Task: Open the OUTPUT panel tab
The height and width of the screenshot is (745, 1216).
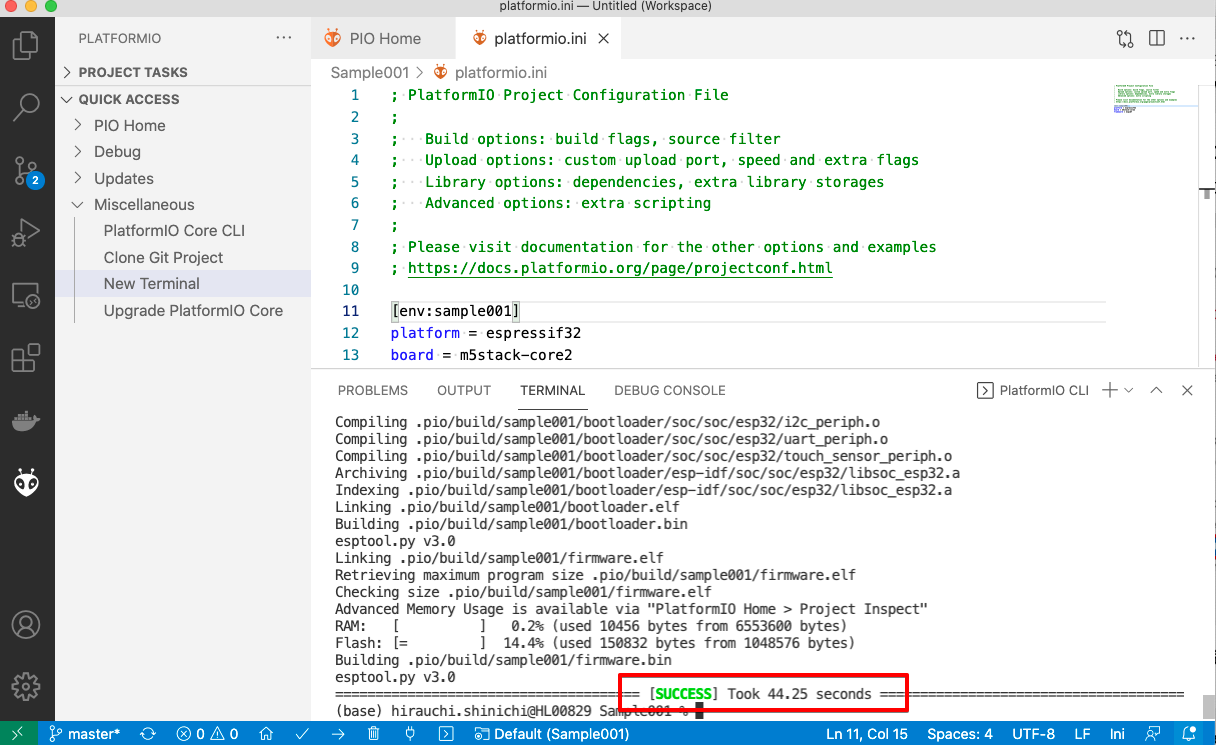Action: pyautogui.click(x=463, y=390)
